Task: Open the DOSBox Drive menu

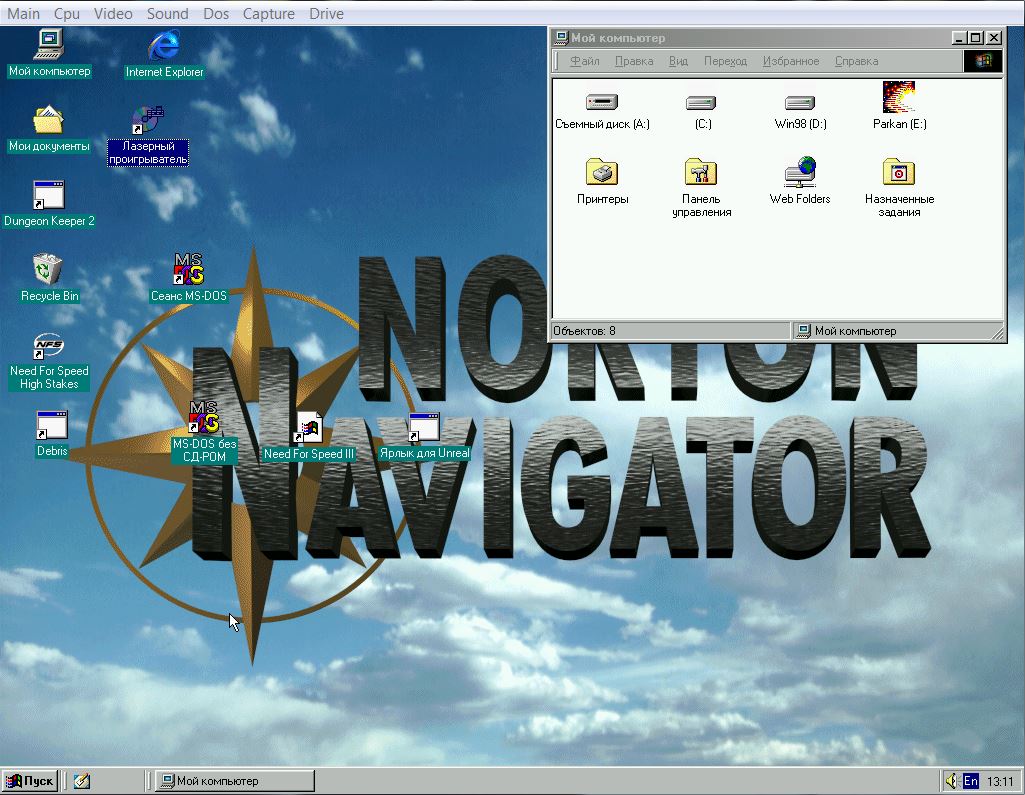Action: pyautogui.click(x=326, y=13)
